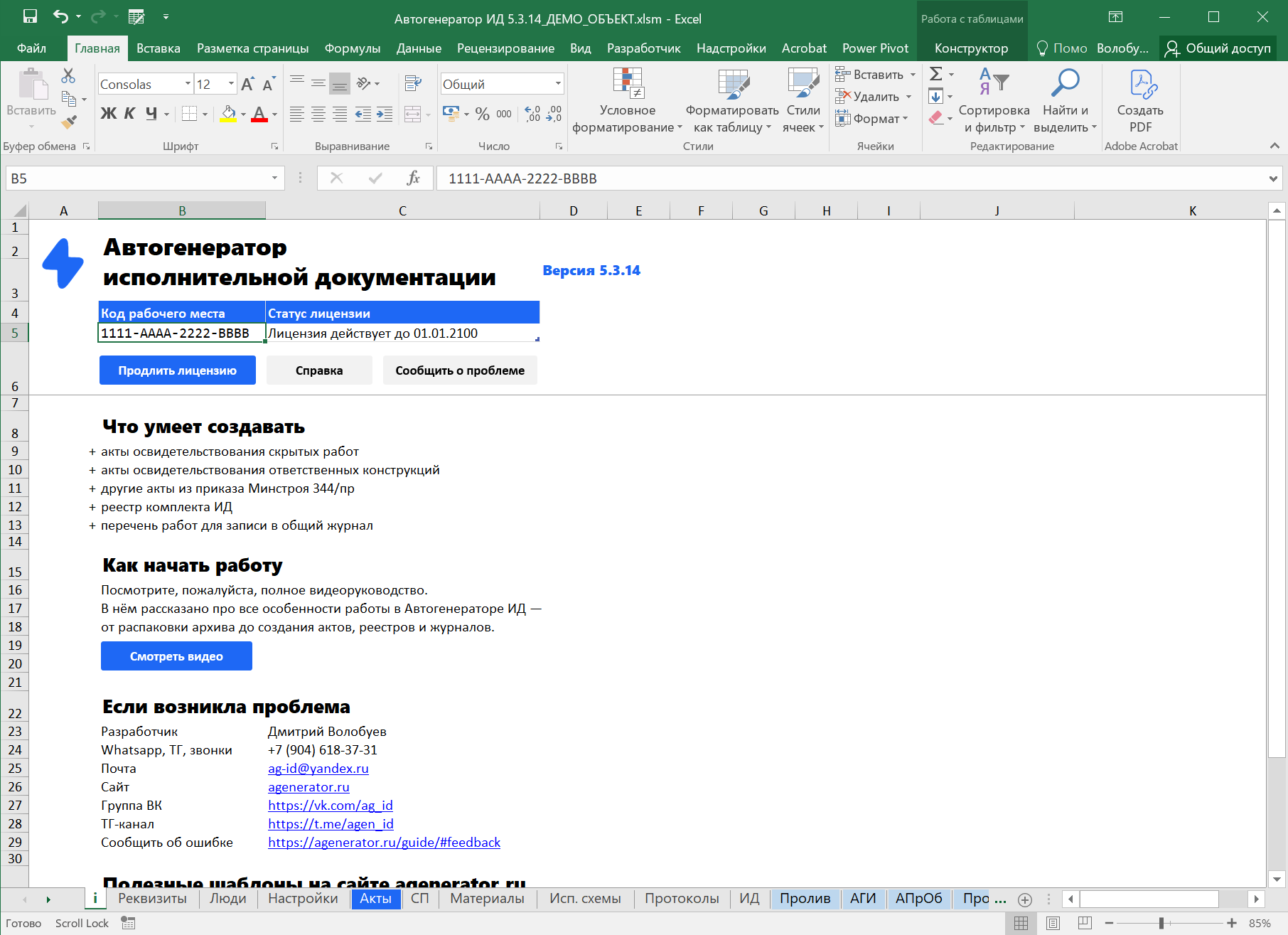Open the Format cells dropdown

click(905, 119)
